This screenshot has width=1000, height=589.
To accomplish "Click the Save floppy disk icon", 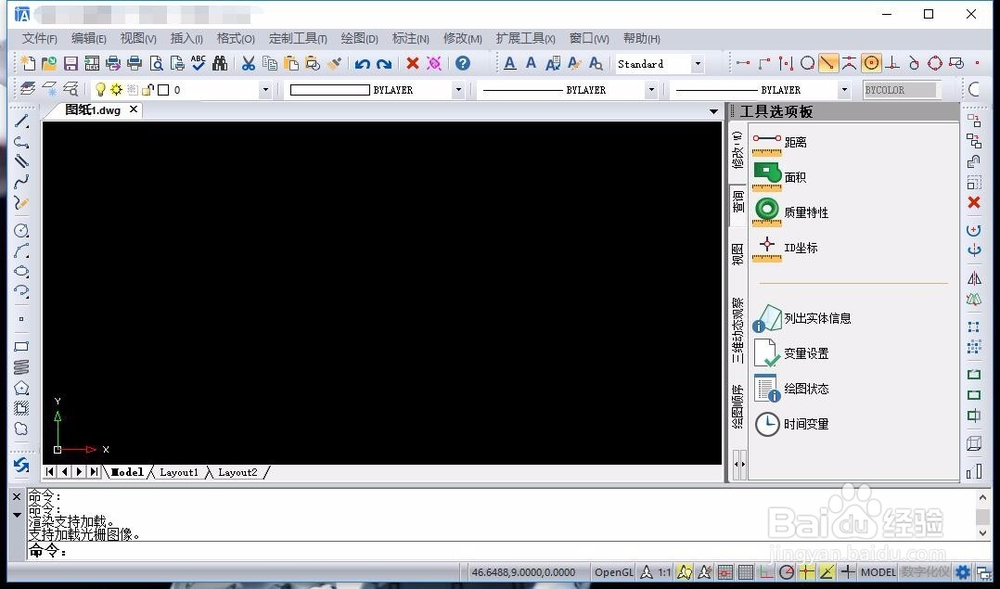I will (71, 63).
